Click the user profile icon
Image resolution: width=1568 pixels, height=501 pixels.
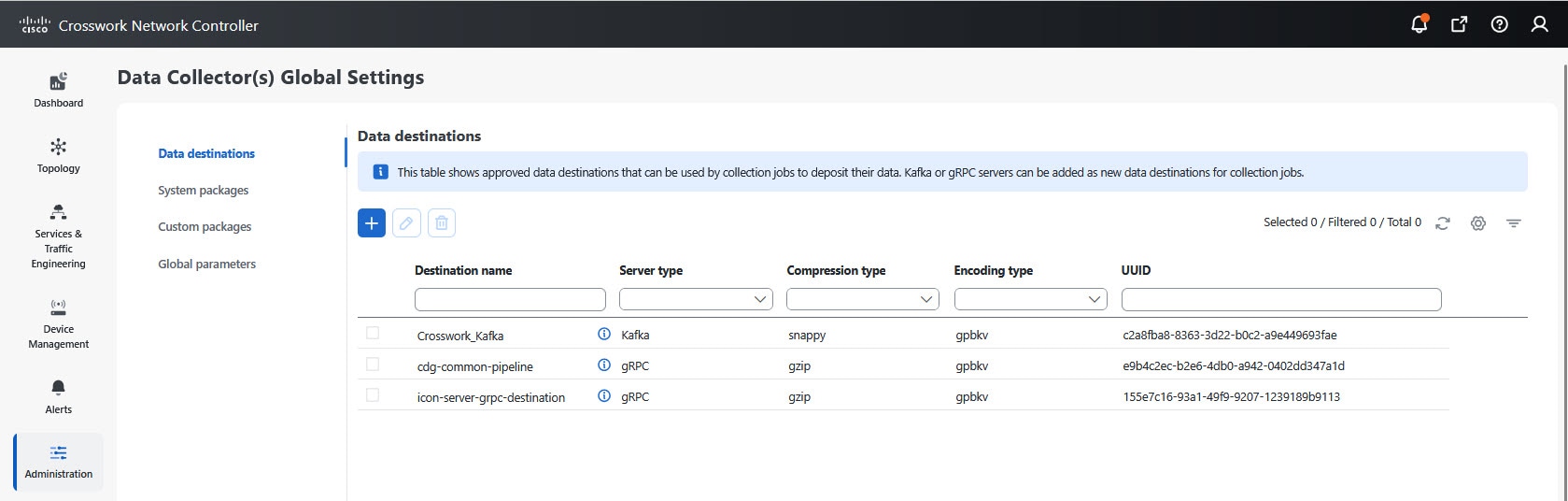pos(1539,24)
